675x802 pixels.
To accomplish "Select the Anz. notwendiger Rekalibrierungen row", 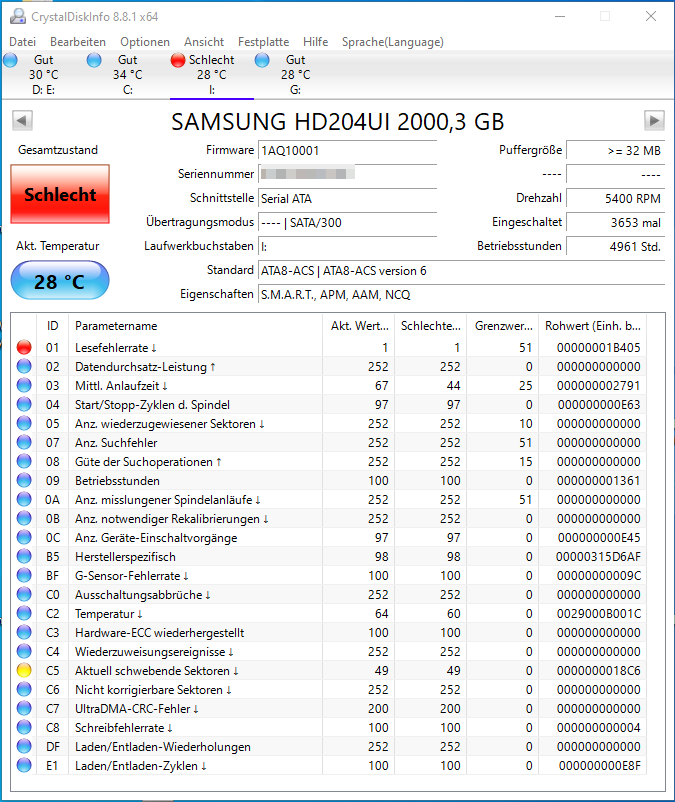I will (329, 519).
